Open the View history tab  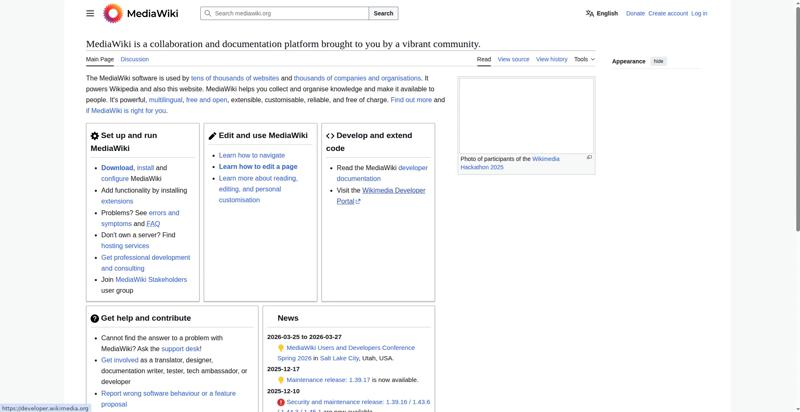click(x=551, y=59)
